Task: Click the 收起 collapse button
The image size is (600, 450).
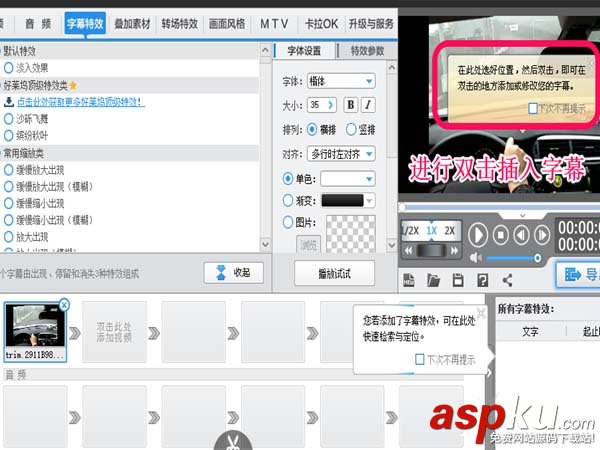Action: pos(234,273)
